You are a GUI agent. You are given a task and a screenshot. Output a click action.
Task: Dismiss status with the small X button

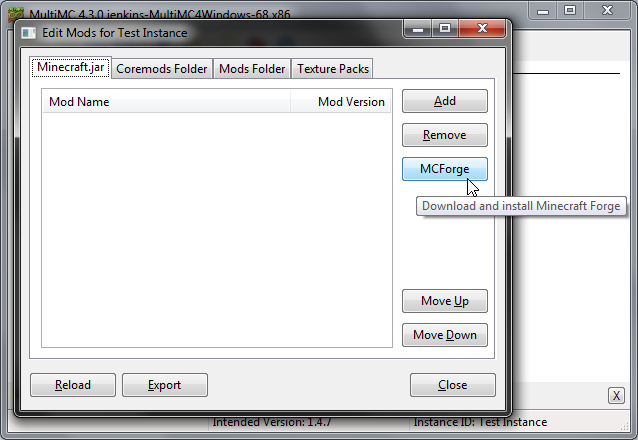coord(616,395)
